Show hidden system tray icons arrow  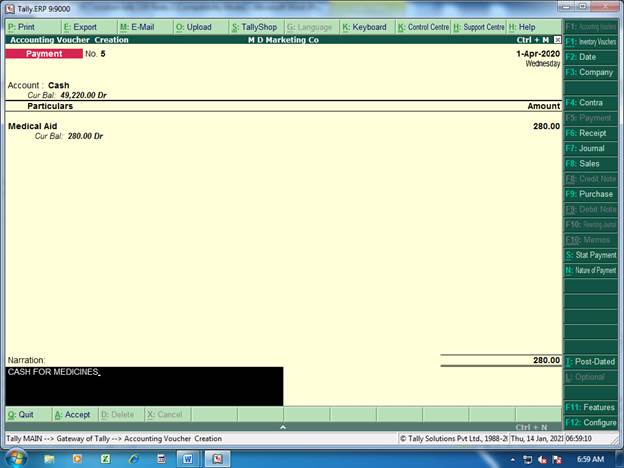point(513,460)
